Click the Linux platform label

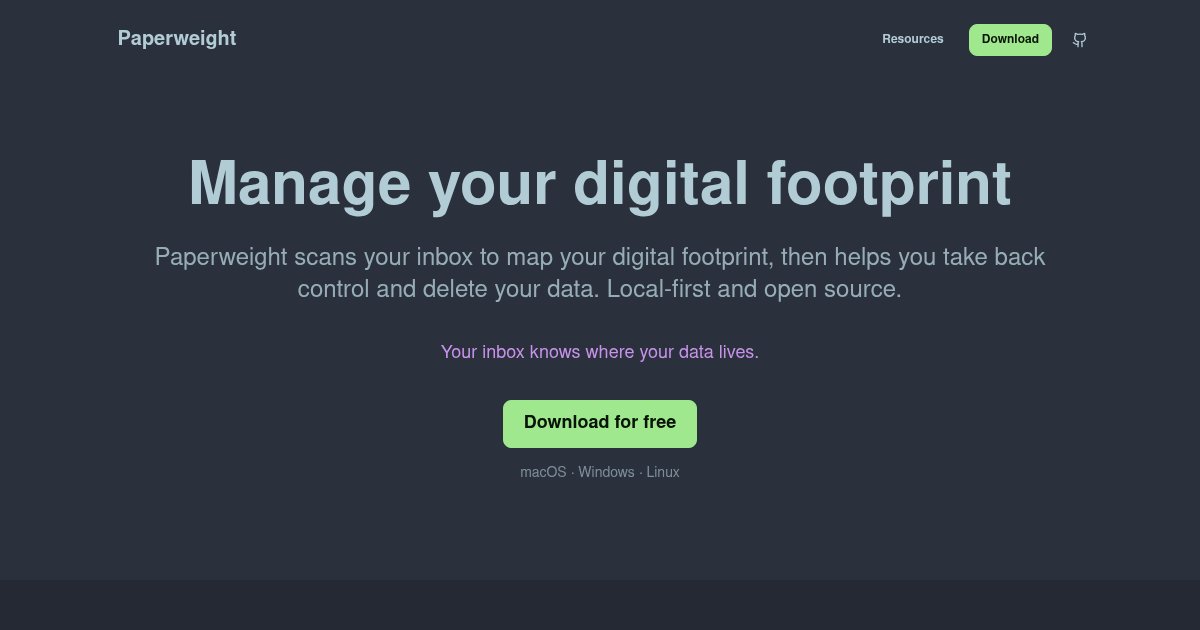tap(662, 472)
